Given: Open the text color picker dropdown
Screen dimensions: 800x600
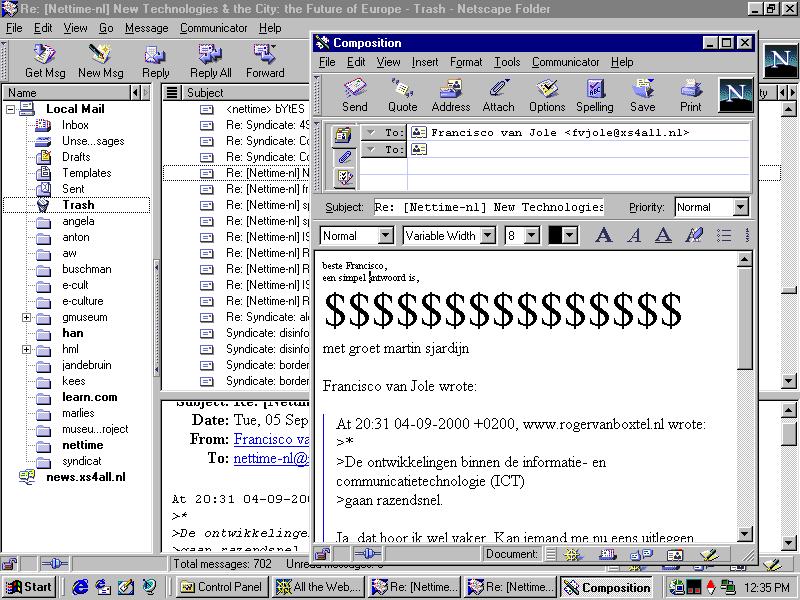Looking at the screenshot, I should [x=569, y=236].
